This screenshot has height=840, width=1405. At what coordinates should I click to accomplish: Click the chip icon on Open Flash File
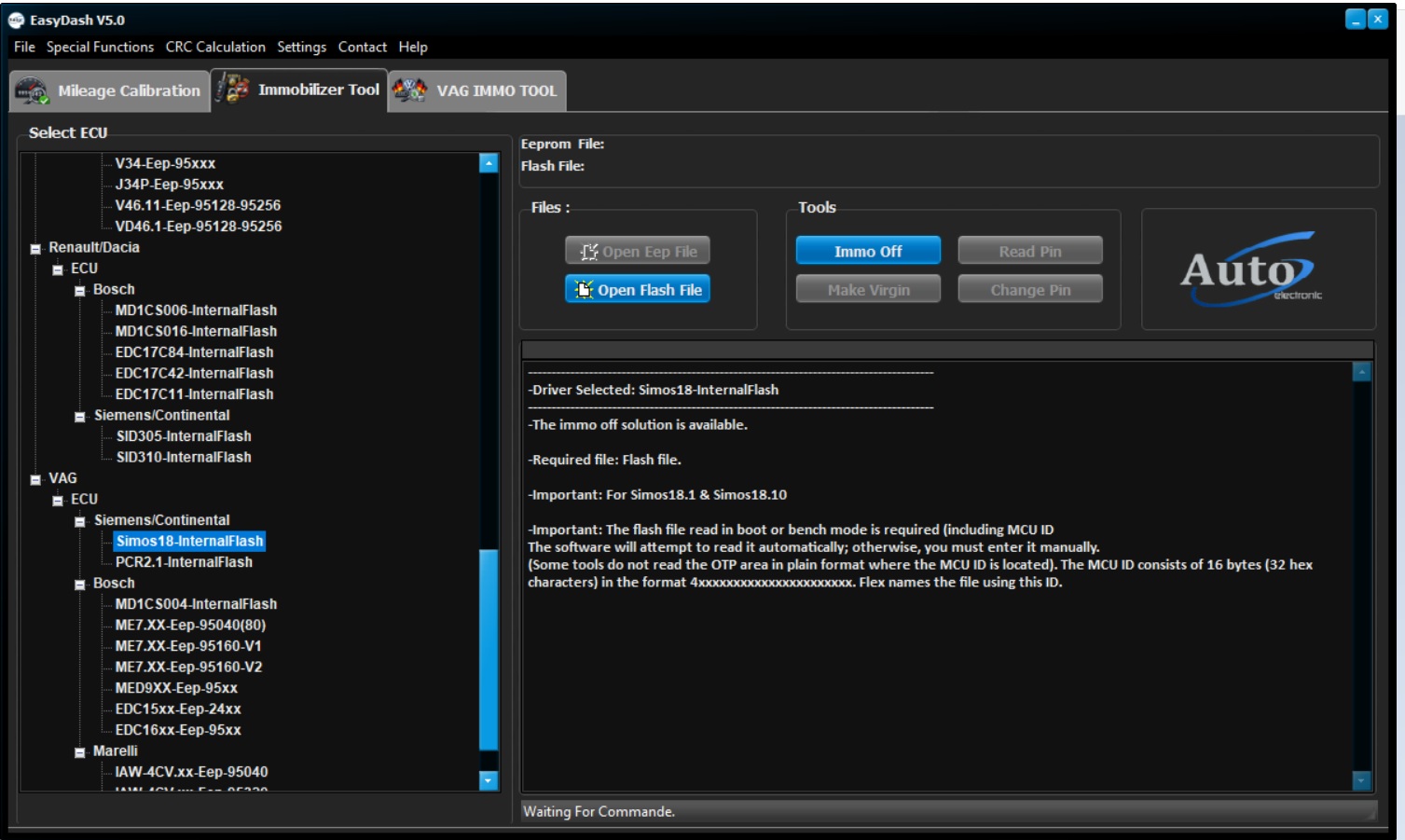pos(584,290)
